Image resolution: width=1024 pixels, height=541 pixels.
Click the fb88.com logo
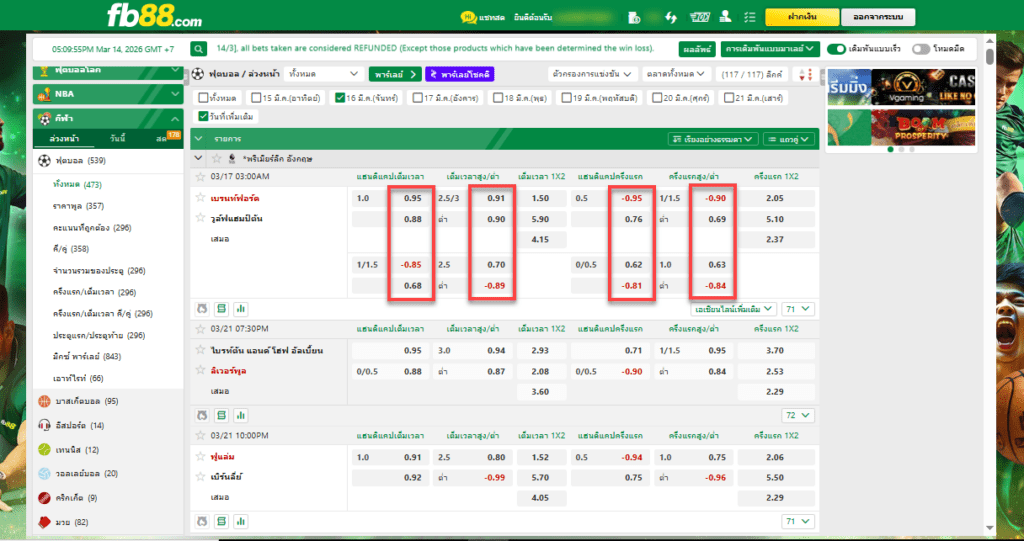click(x=154, y=16)
